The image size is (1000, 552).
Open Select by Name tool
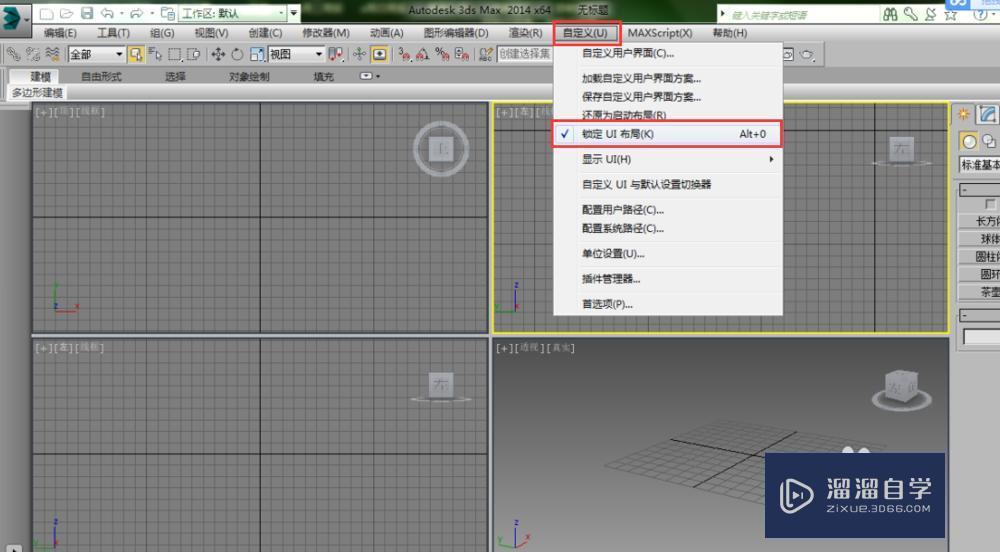coord(155,54)
